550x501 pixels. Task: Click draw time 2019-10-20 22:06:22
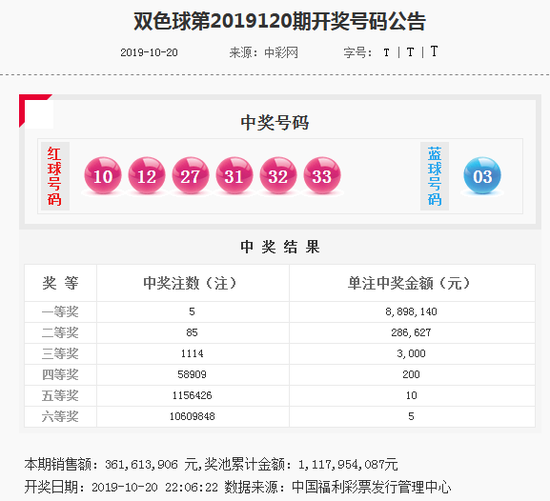tap(155, 487)
